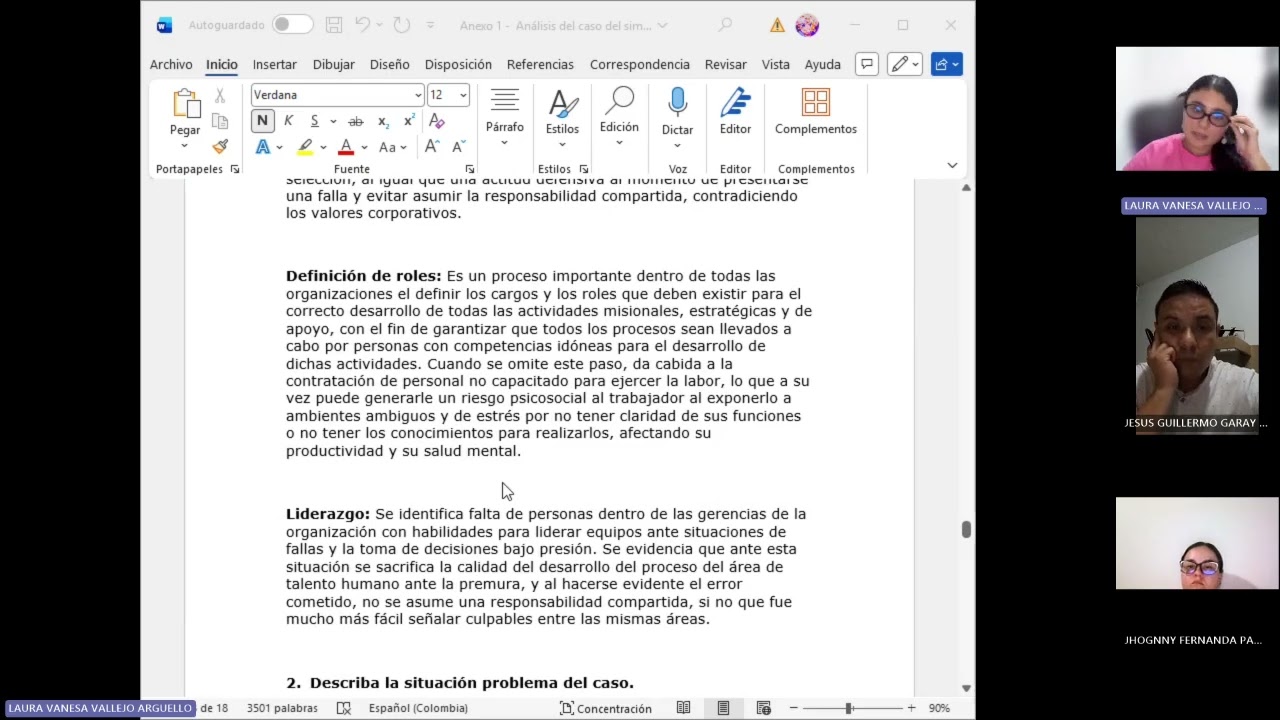
Task: Click the word count 3501 palabras
Action: tap(282, 708)
